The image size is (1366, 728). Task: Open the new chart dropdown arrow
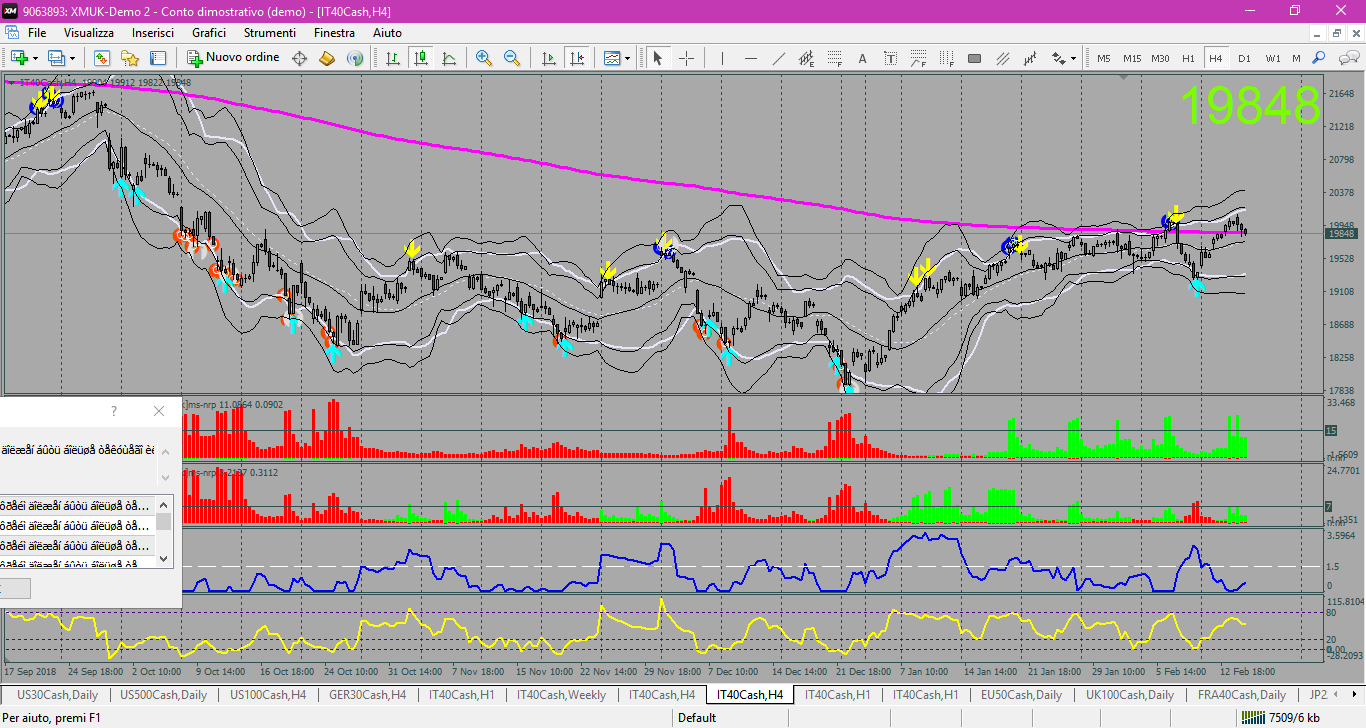[x=35, y=58]
